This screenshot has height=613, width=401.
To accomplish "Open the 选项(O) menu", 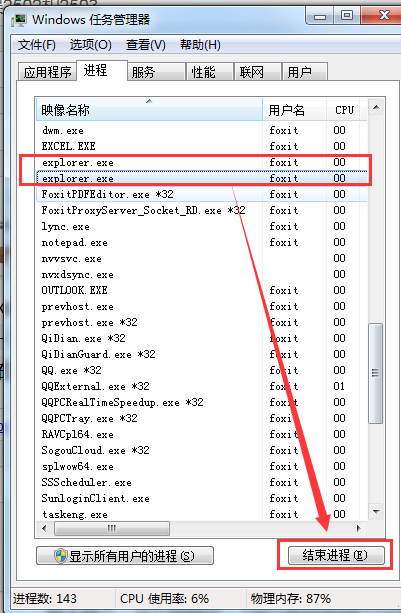I will tap(91, 45).
